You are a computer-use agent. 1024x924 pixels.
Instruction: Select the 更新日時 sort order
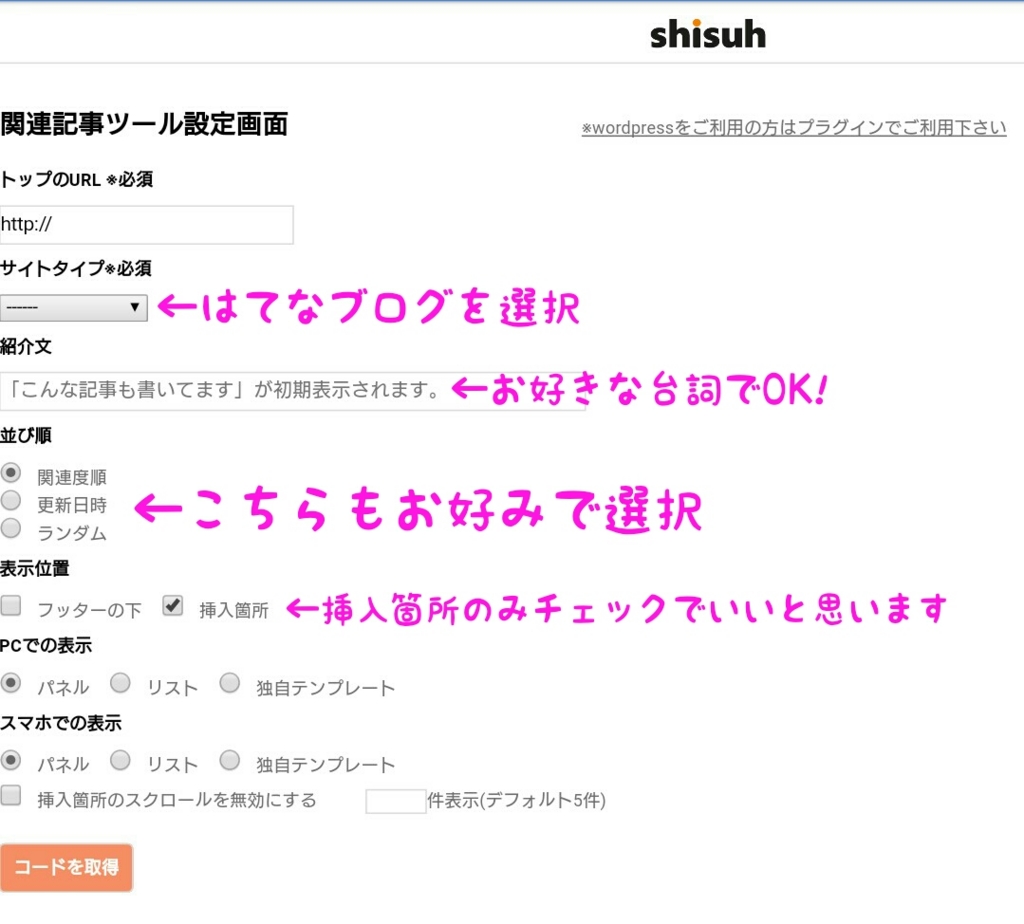tap(10, 502)
